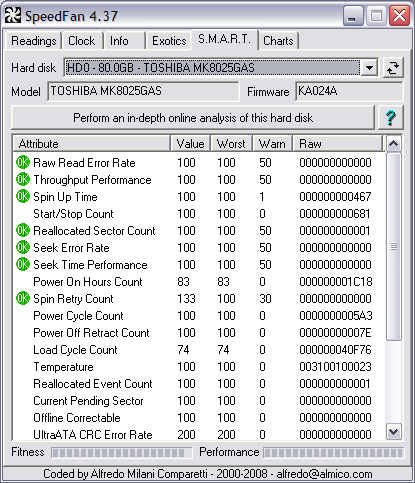Open the Exotics tab
The height and width of the screenshot is (483, 415).
click(169, 41)
